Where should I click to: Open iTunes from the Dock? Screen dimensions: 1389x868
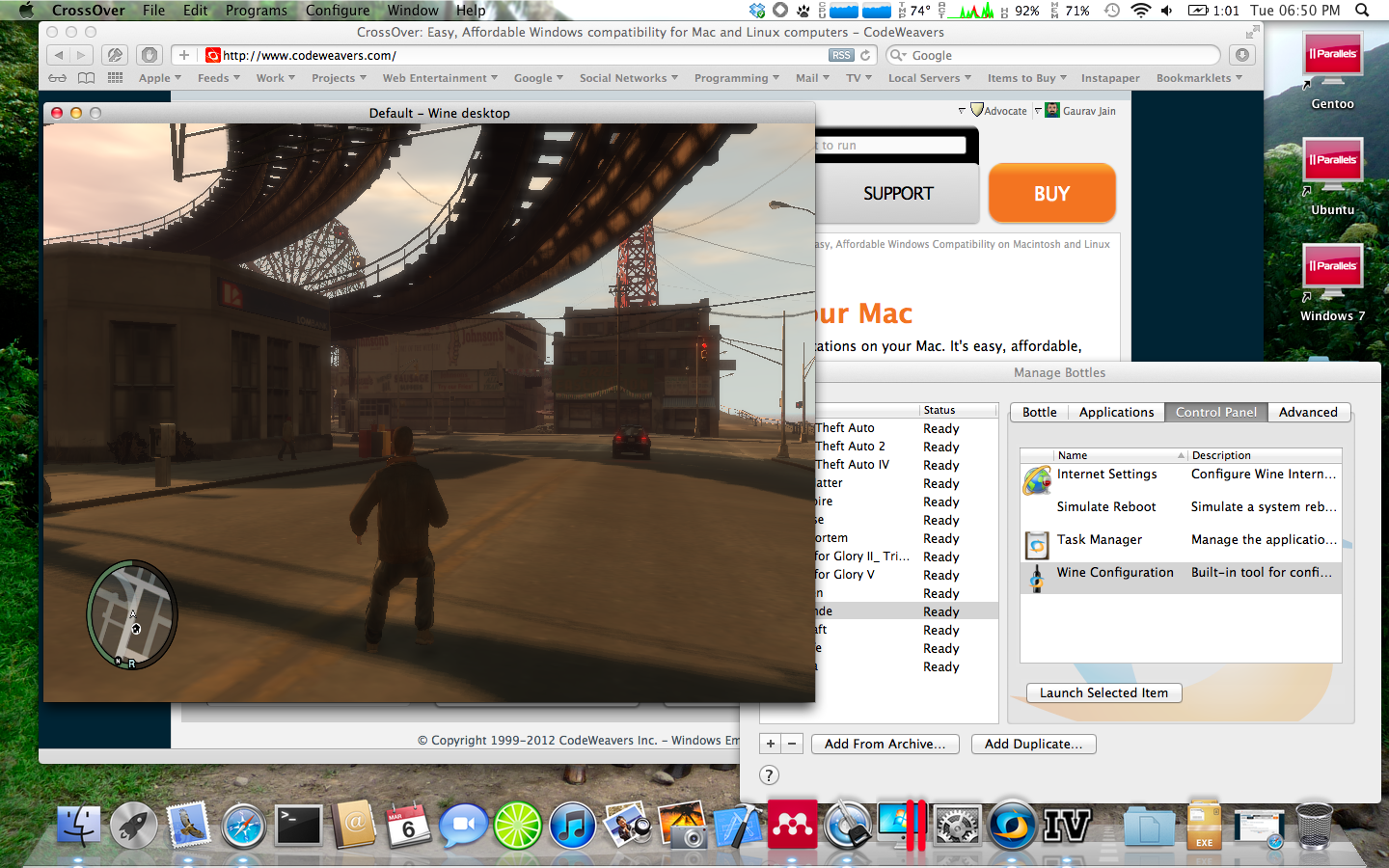pyautogui.click(x=573, y=826)
